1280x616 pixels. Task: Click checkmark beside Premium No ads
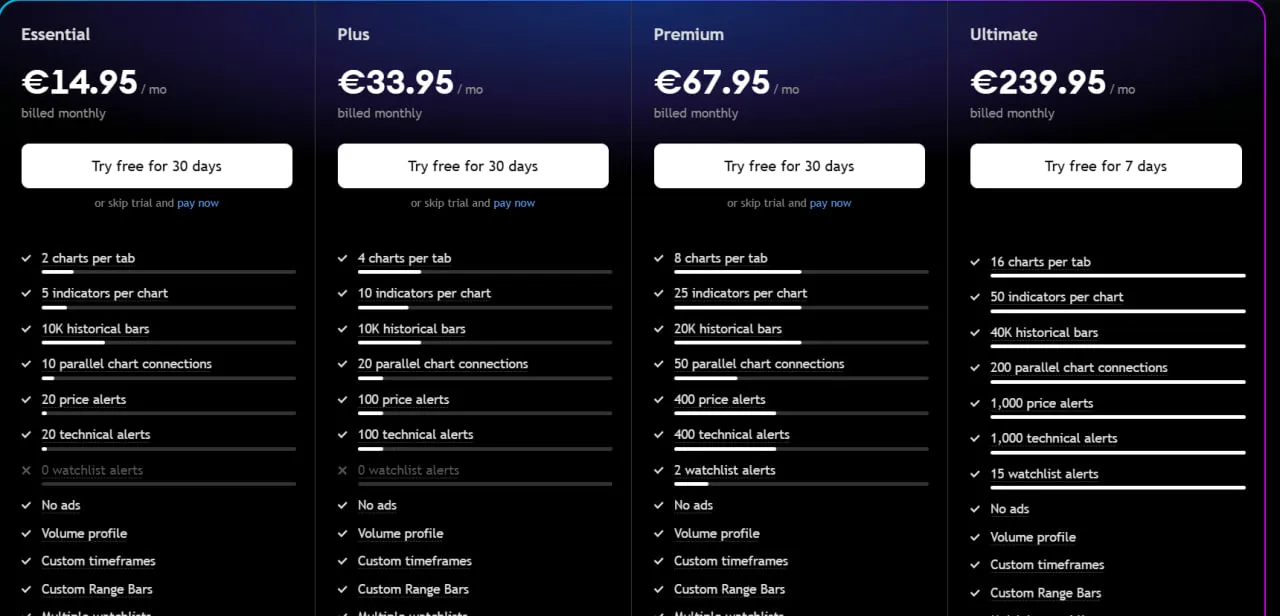click(659, 505)
